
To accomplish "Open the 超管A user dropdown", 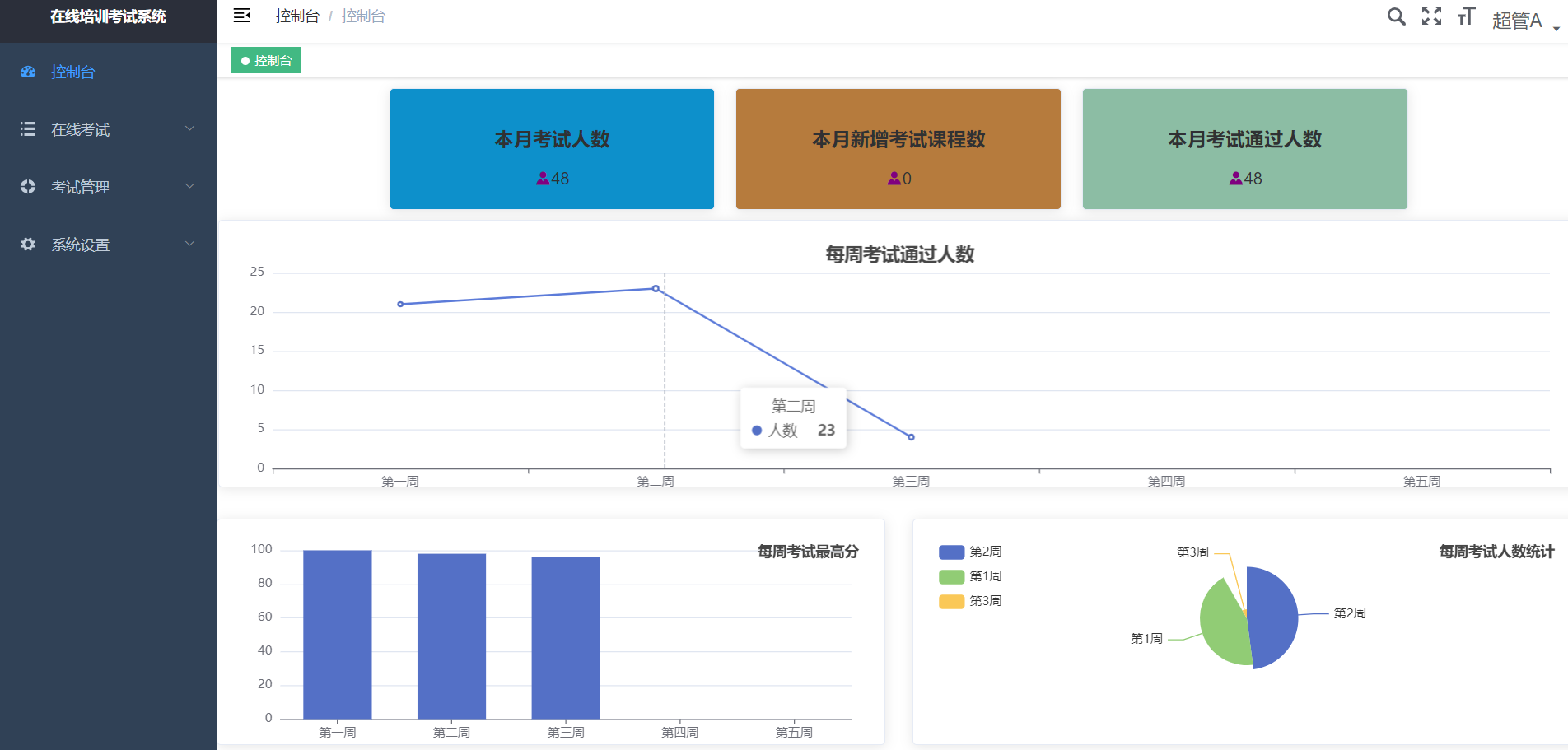I will (x=1525, y=21).
